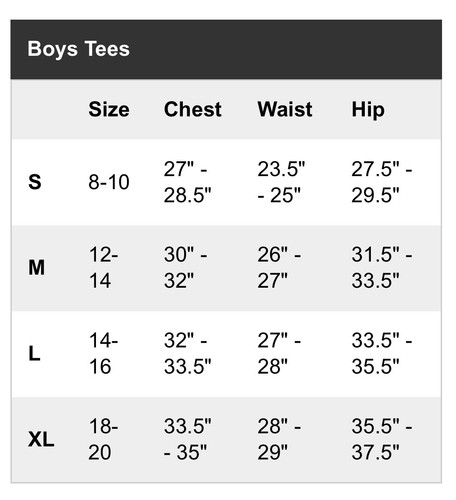Select the 8-10 size cell
The image size is (456, 500).
pos(109,182)
